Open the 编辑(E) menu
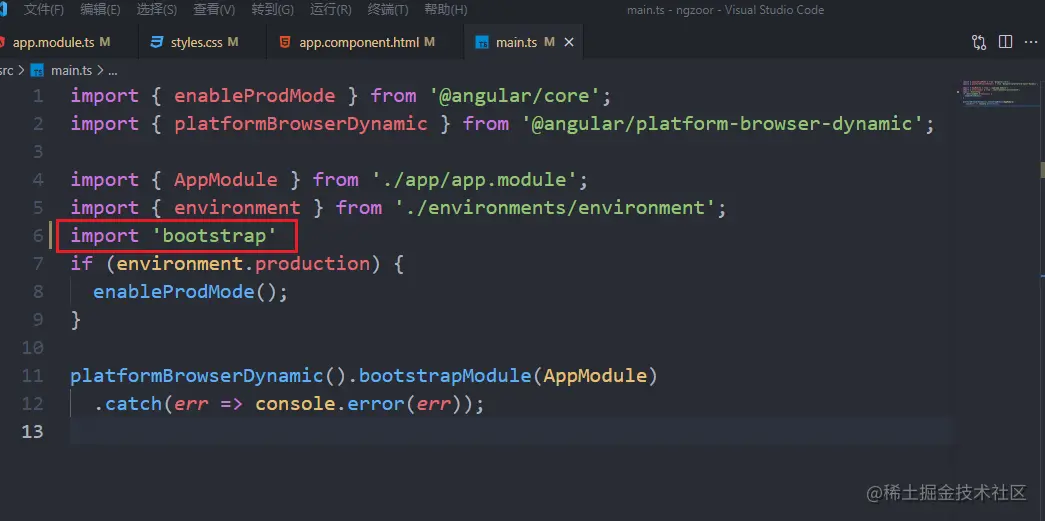1045x521 pixels. pos(100,10)
